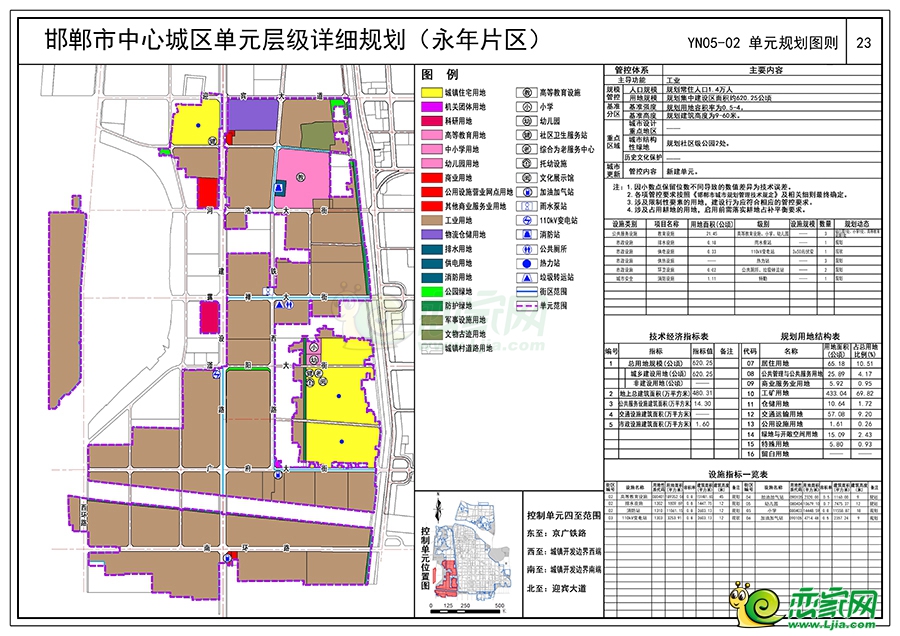Click the brown 工业用地 legend swatch

click(431, 220)
